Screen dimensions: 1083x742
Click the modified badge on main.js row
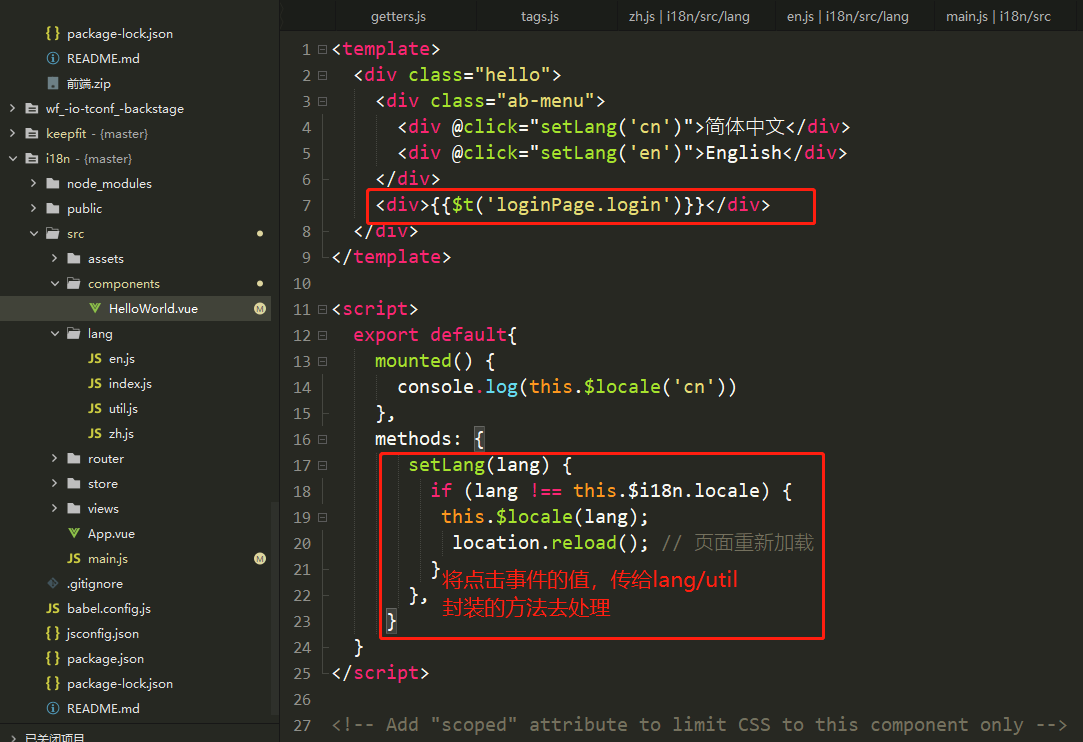260,558
